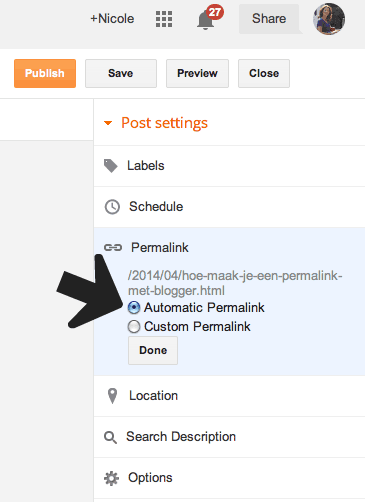Click the Location pin icon
The height and width of the screenshot is (502, 365).
pos(113,396)
